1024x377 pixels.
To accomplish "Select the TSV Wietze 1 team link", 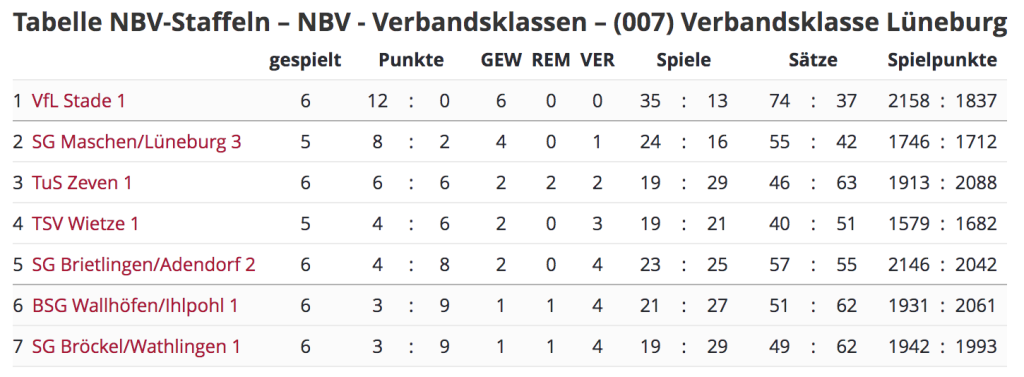I will (x=85, y=223).
